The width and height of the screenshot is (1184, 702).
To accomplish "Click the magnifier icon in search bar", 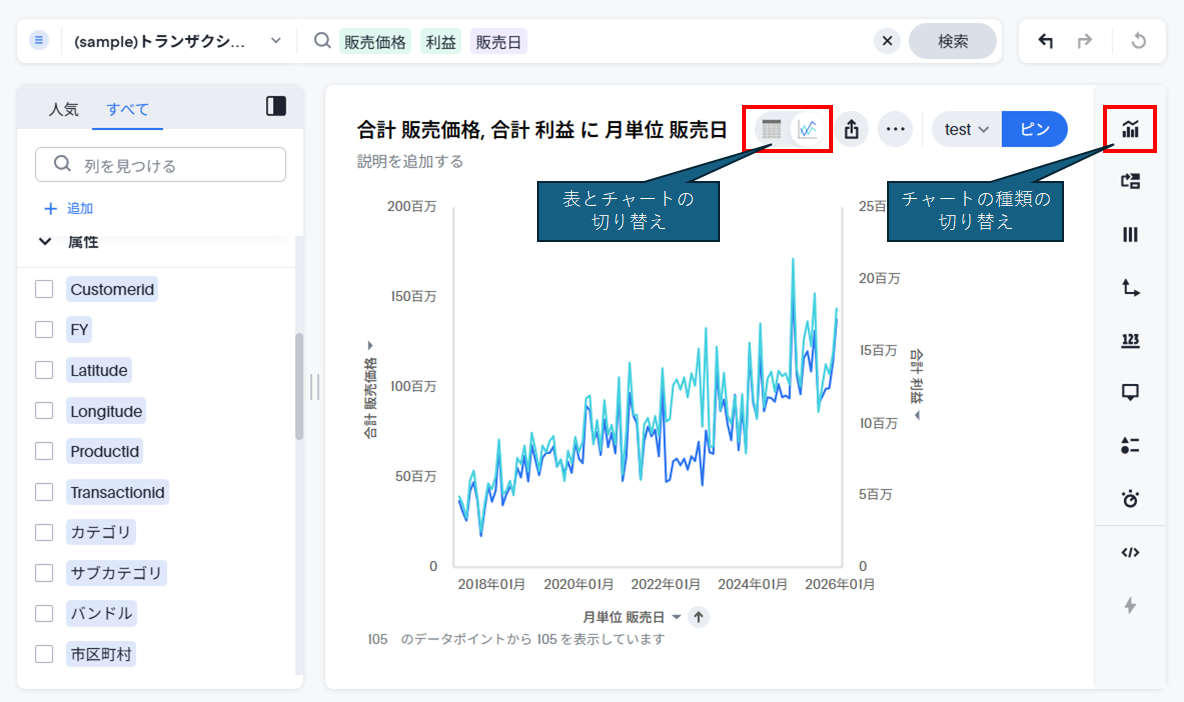I will click(x=322, y=40).
